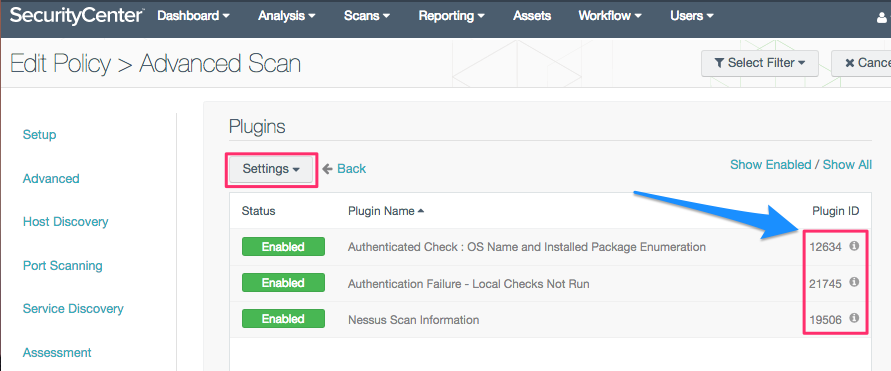
Task: Toggle Enabled status for Authenticated Check plugin
Action: click(x=283, y=247)
